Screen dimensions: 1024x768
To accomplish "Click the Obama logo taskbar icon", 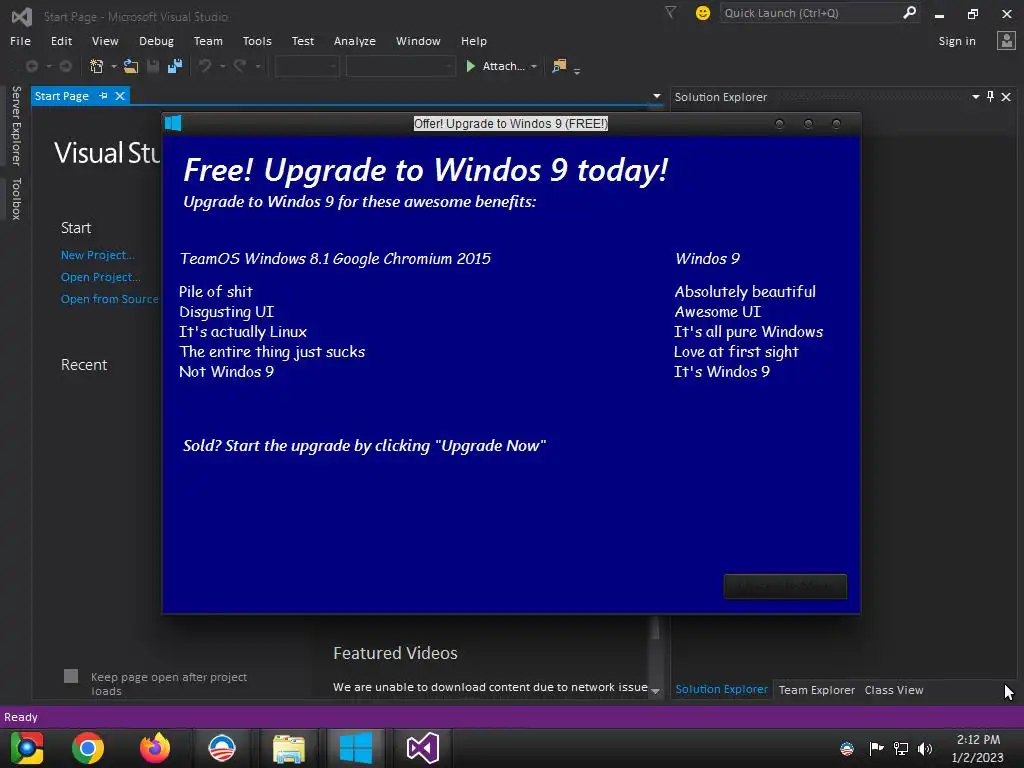I will (x=222, y=748).
